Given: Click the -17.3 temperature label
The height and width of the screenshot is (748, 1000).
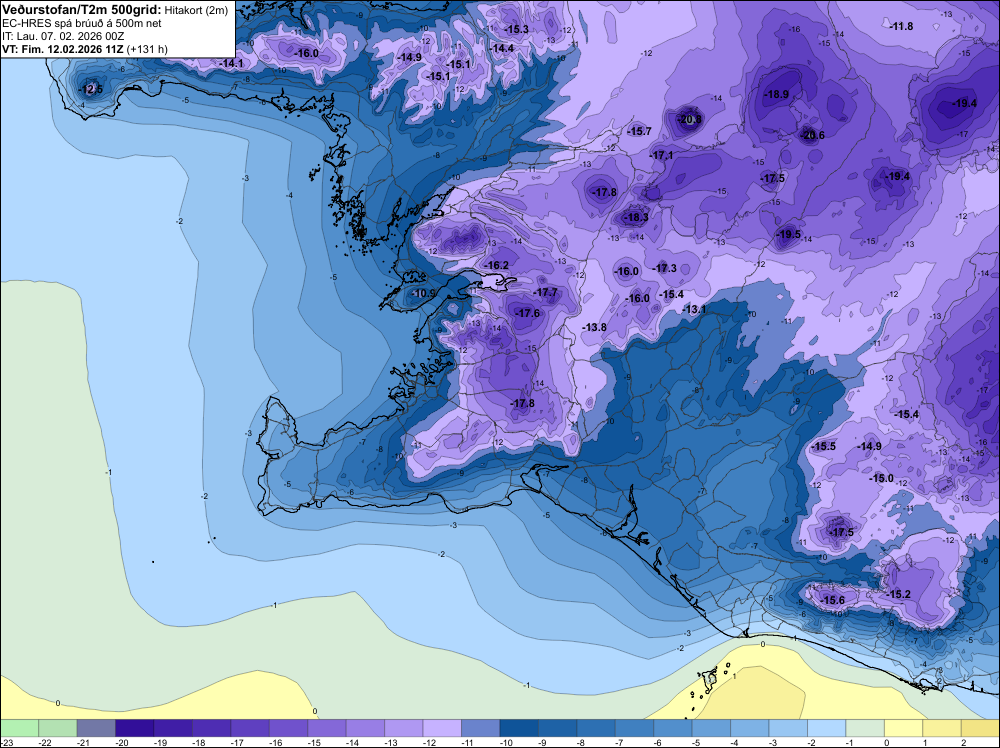Looking at the screenshot, I should (x=665, y=268).
